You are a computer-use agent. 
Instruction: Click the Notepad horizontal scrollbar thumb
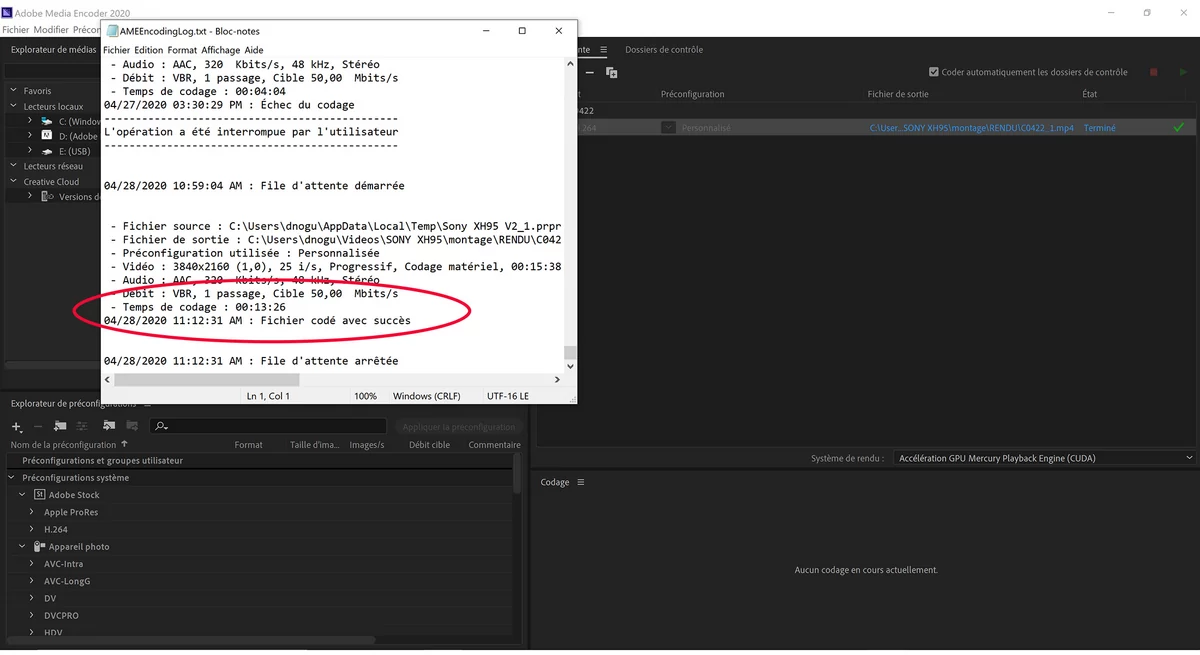[x=207, y=380]
